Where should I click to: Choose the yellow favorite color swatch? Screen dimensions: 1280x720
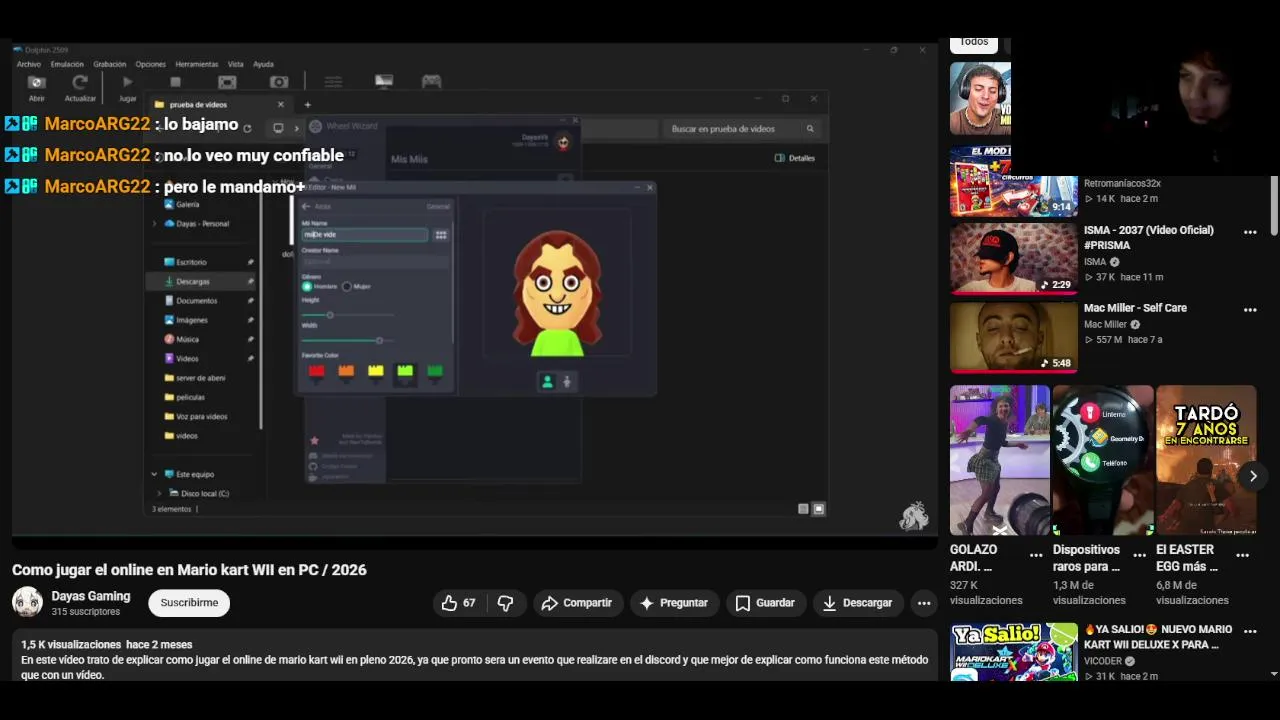coord(375,371)
